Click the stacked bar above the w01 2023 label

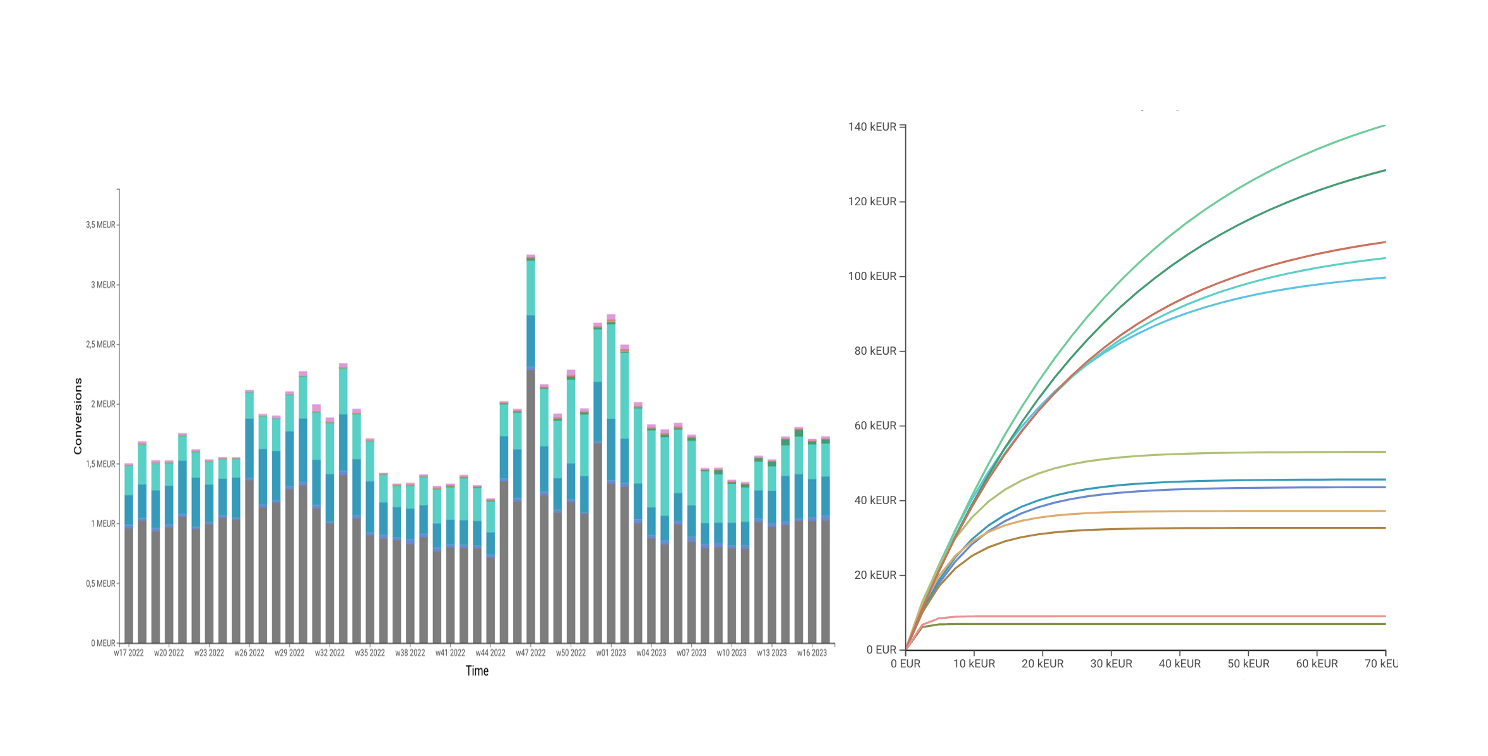[611, 479]
